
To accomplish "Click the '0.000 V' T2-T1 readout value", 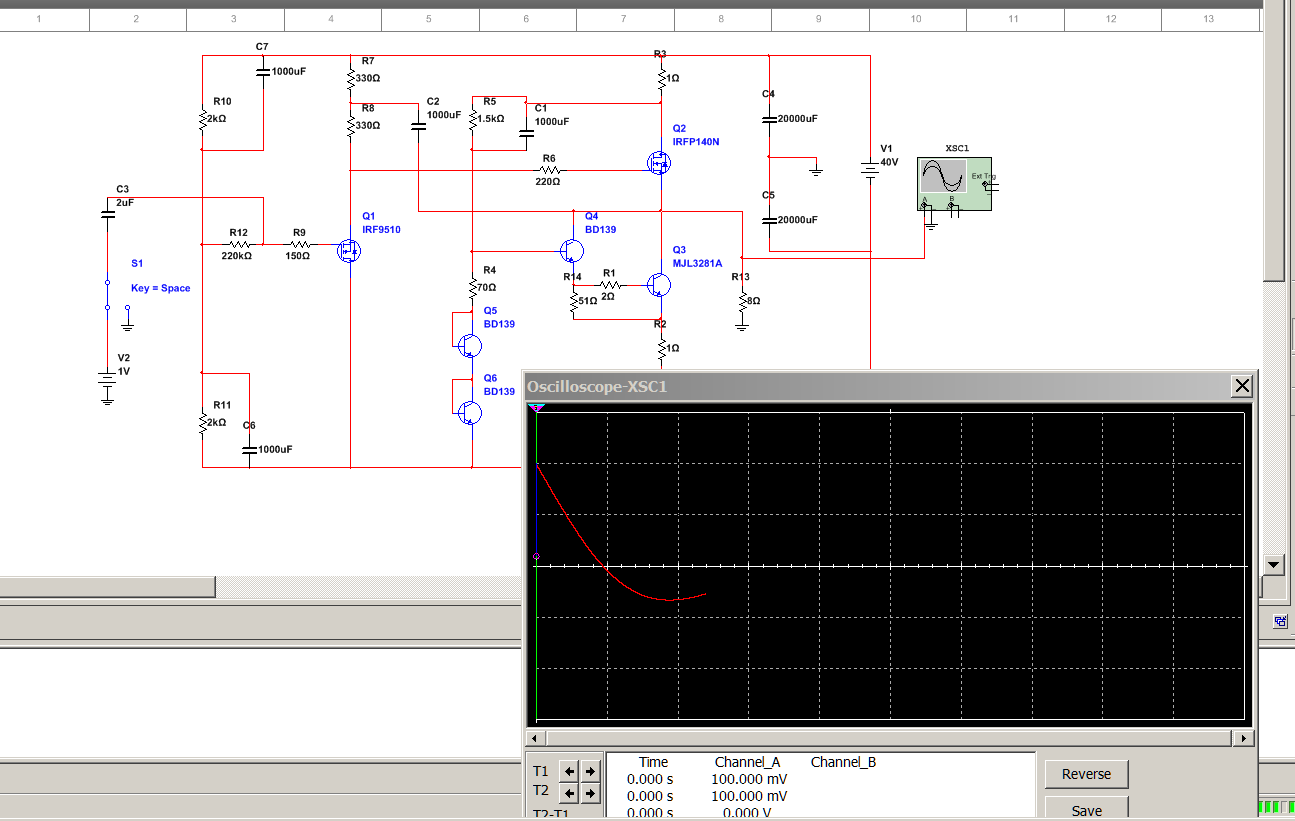I will click(x=749, y=813).
